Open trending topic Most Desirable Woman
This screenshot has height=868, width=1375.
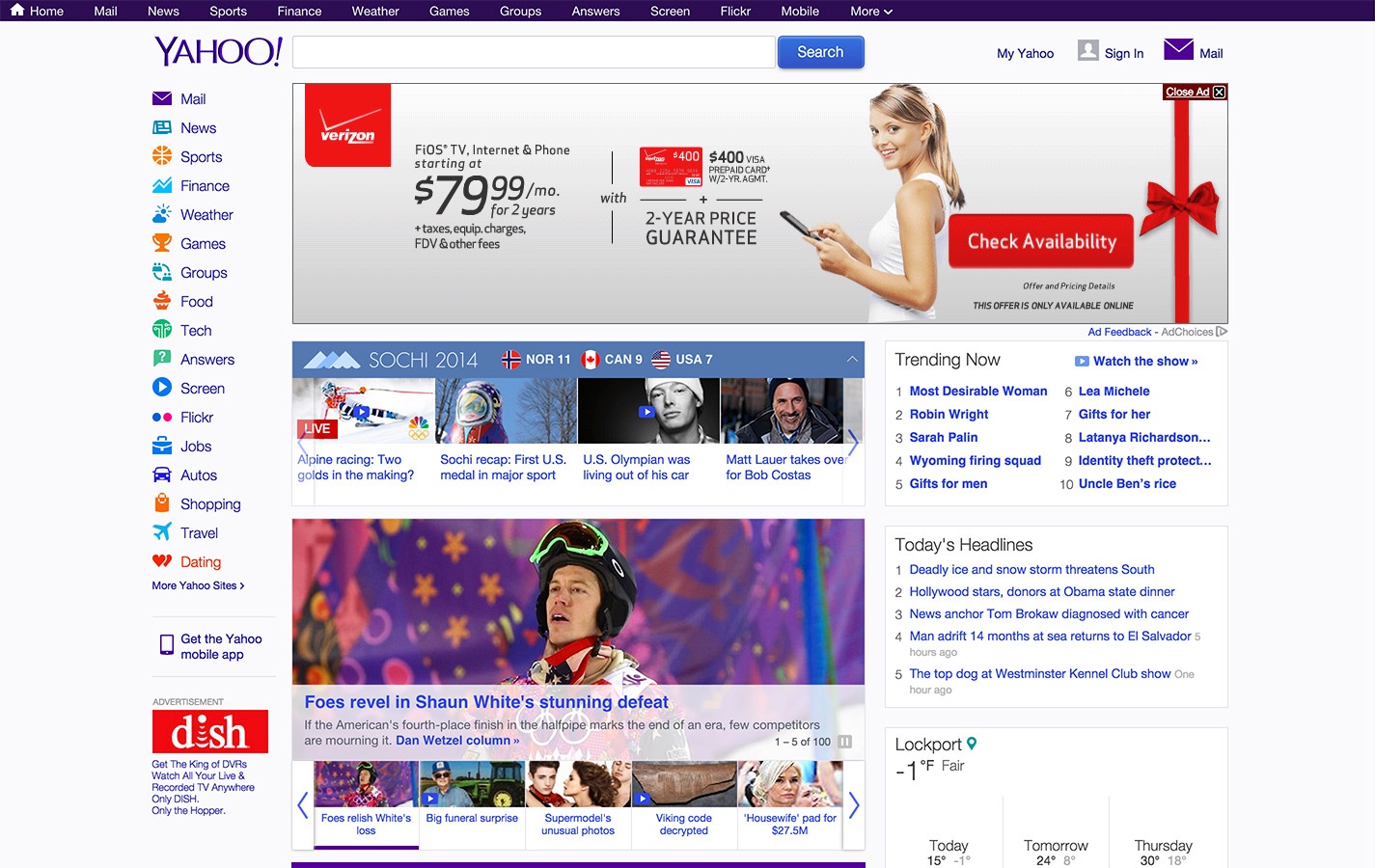pyautogui.click(x=978, y=391)
